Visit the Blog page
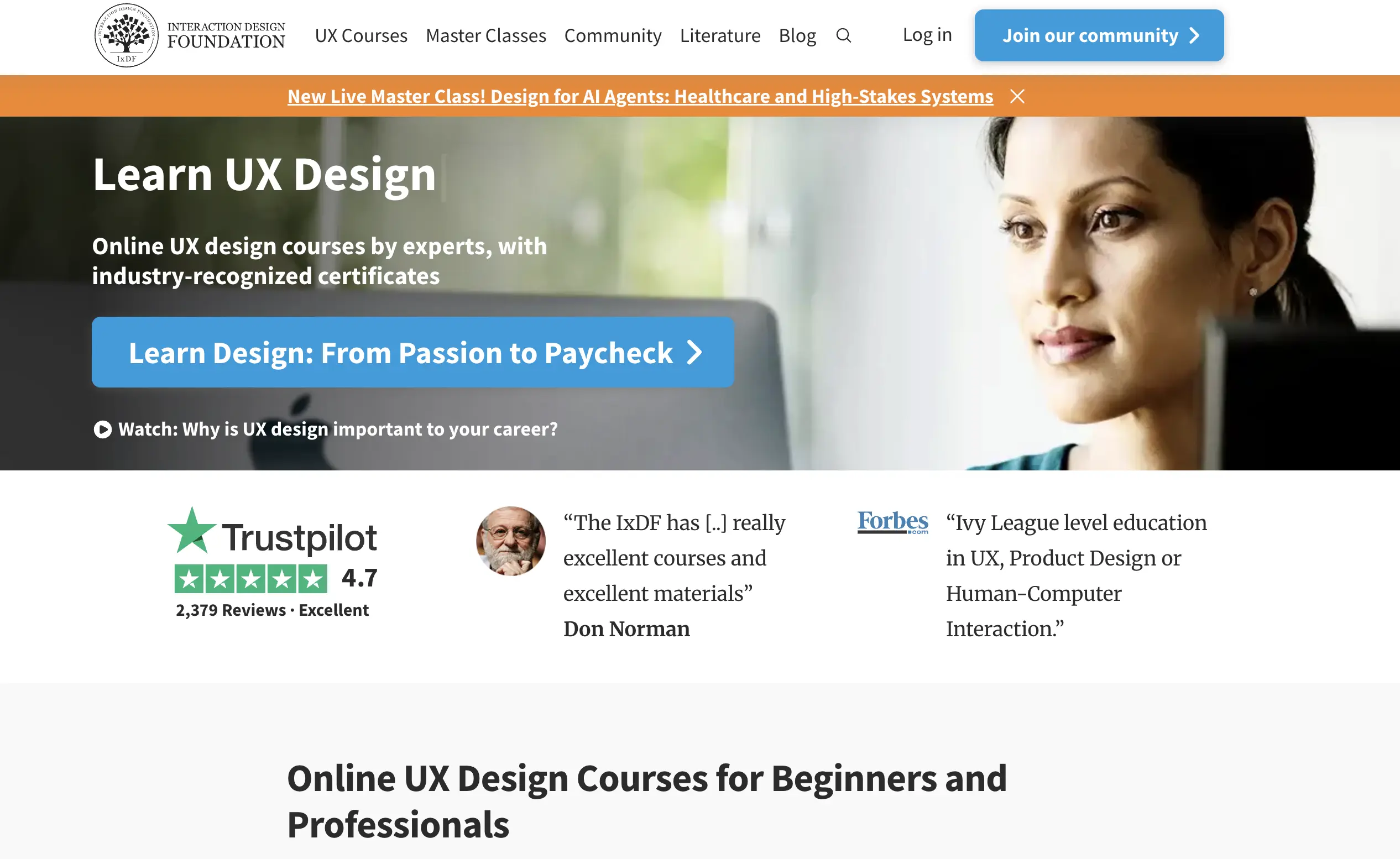1400x859 pixels. click(797, 35)
